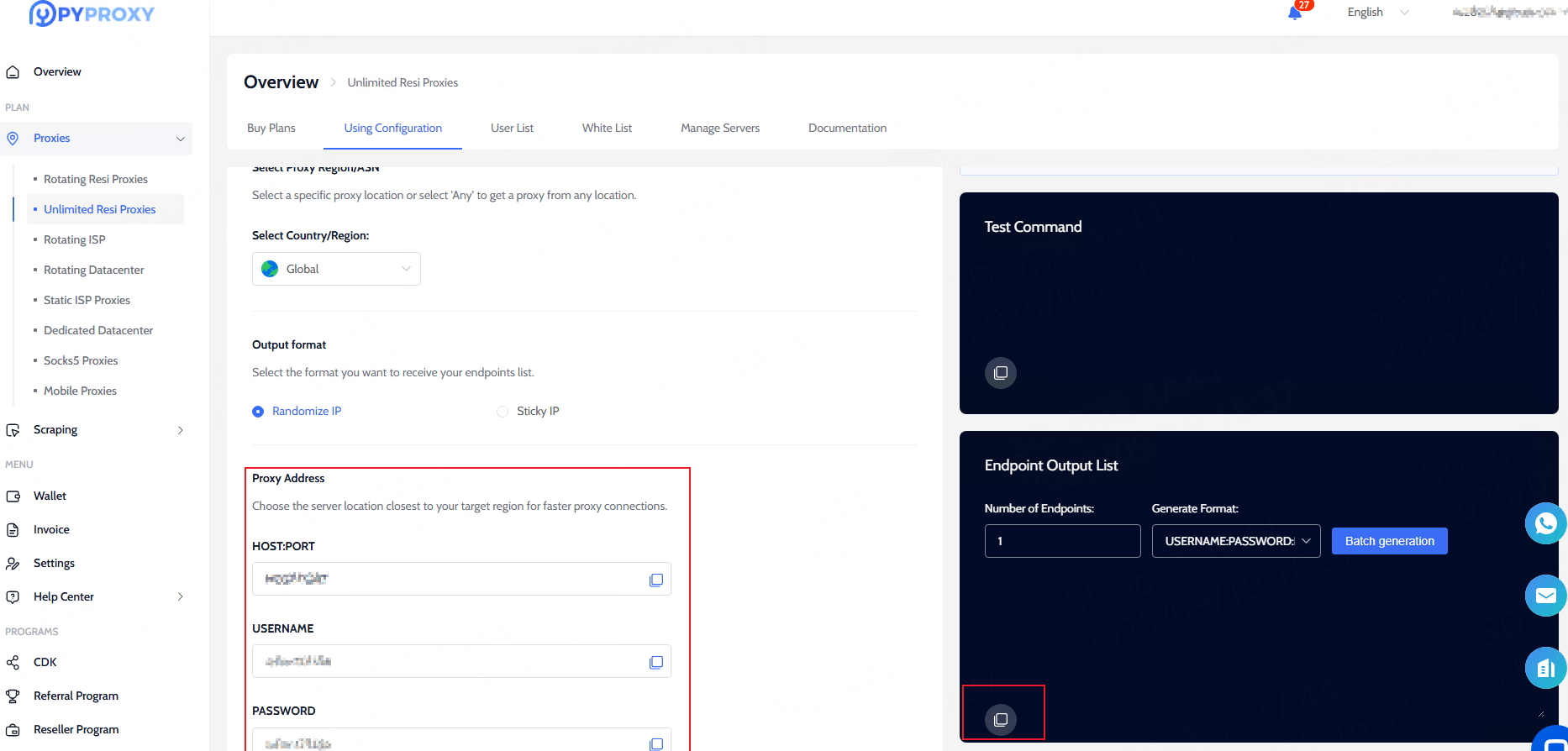This screenshot has height=751, width=1568.
Task: Open the Generate Format dropdown
Action: (1235, 541)
